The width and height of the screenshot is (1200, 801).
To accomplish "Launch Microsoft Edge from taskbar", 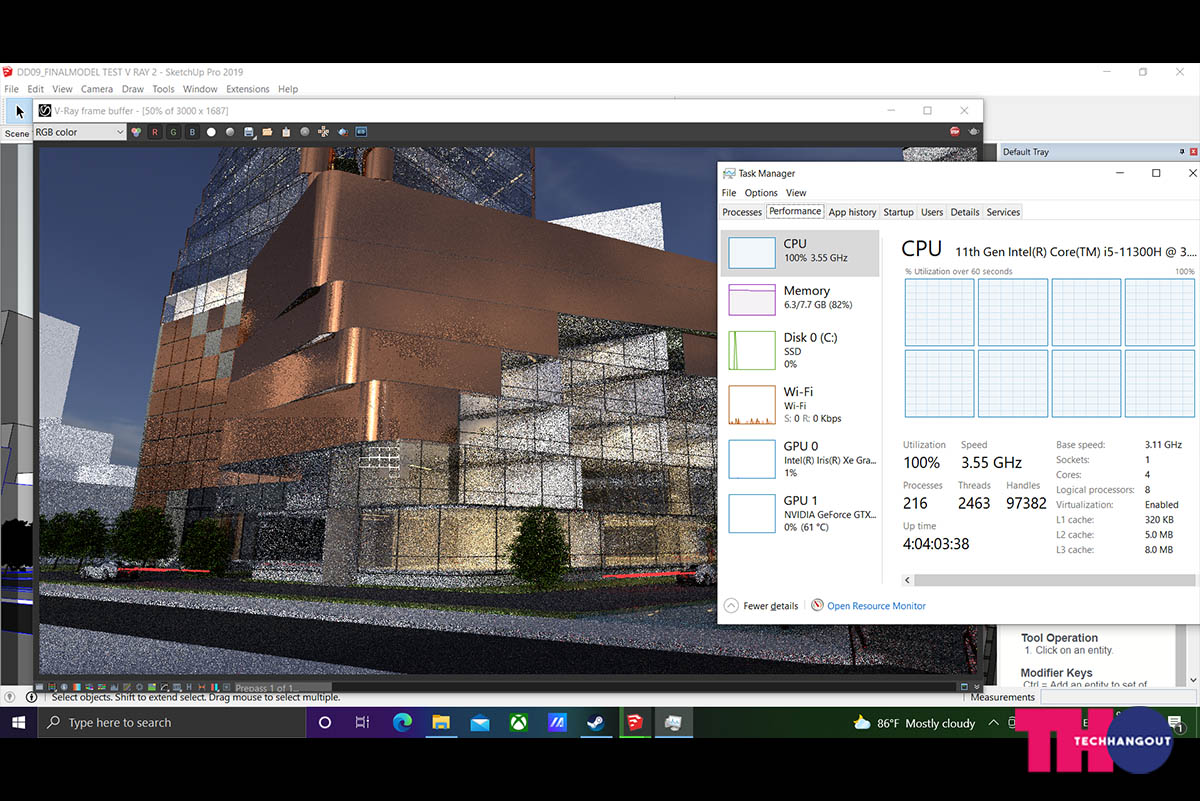I will coord(402,723).
